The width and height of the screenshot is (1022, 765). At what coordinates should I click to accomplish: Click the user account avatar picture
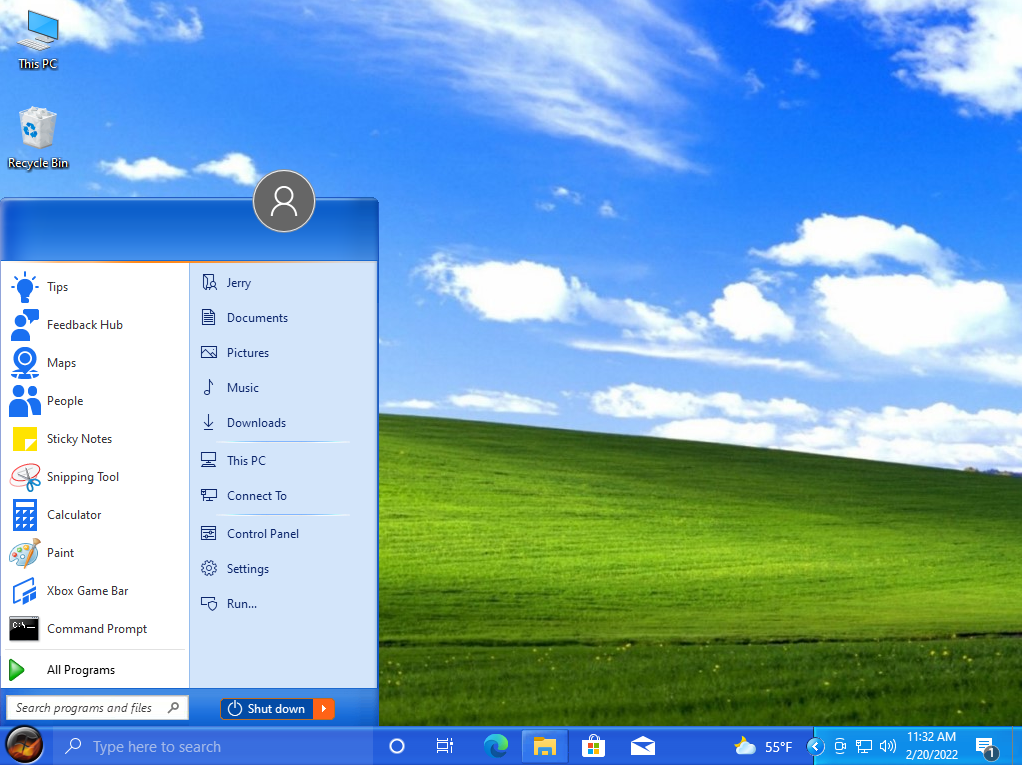pos(284,201)
